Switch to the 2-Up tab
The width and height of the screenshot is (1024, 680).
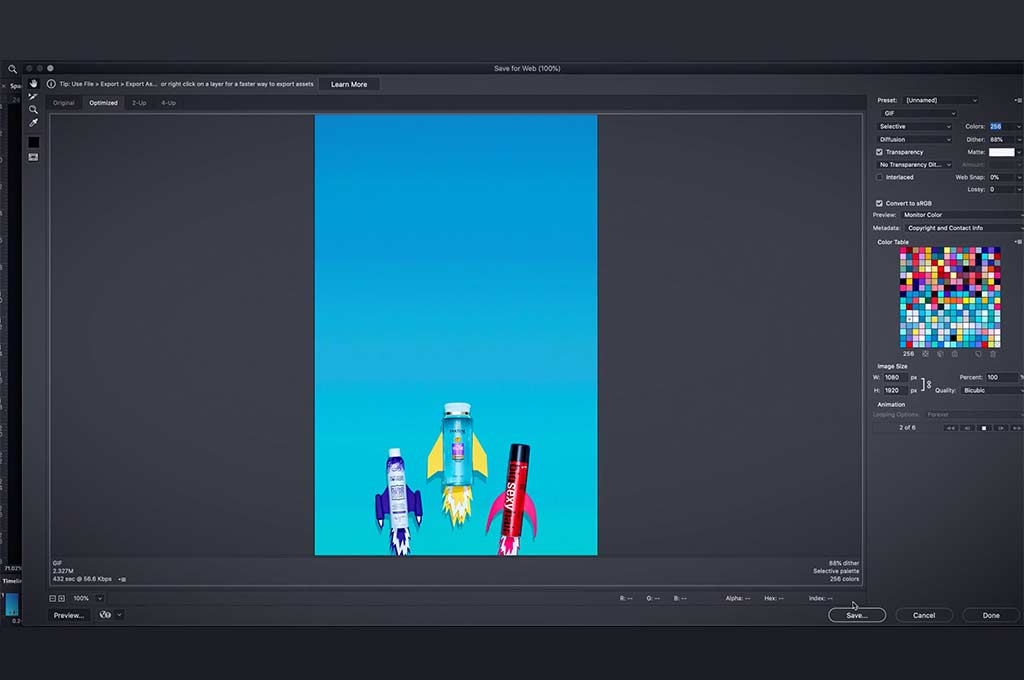click(139, 103)
